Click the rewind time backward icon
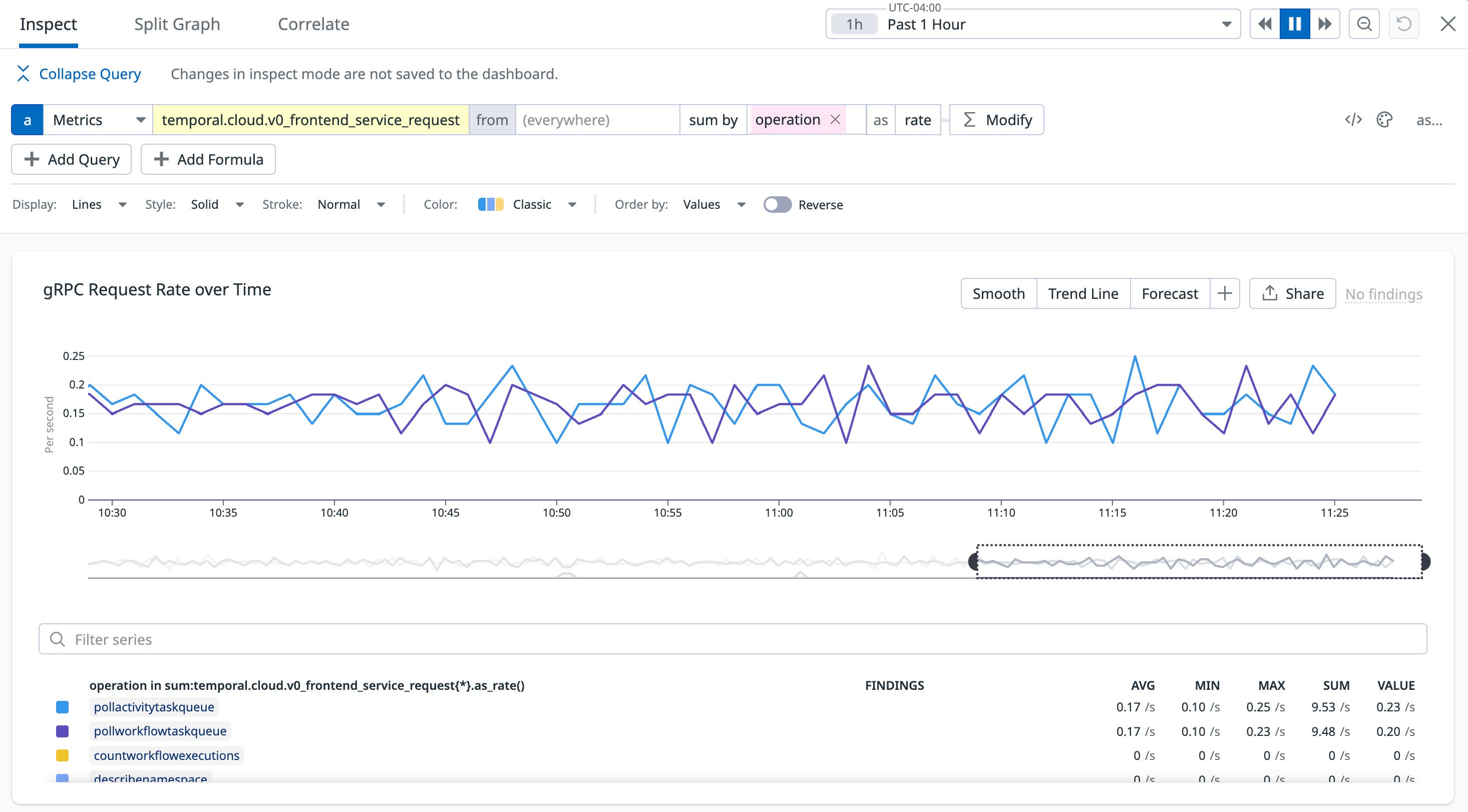Viewport: 1468px width, 812px height. pyautogui.click(x=1264, y=24)
